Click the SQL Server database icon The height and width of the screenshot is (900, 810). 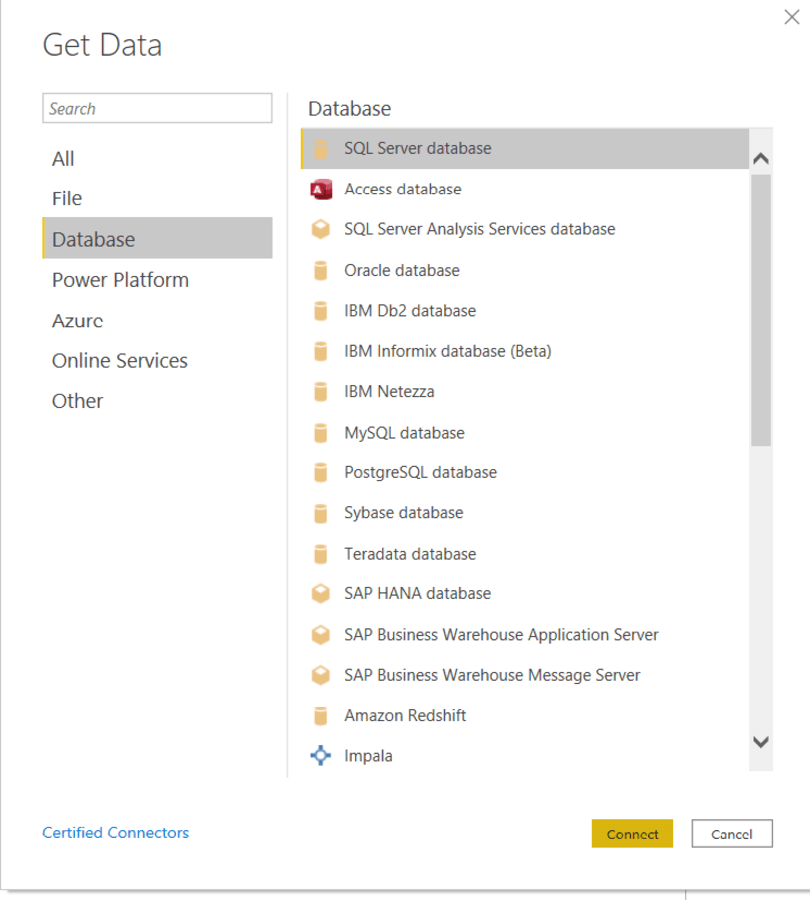pos(321,149)
